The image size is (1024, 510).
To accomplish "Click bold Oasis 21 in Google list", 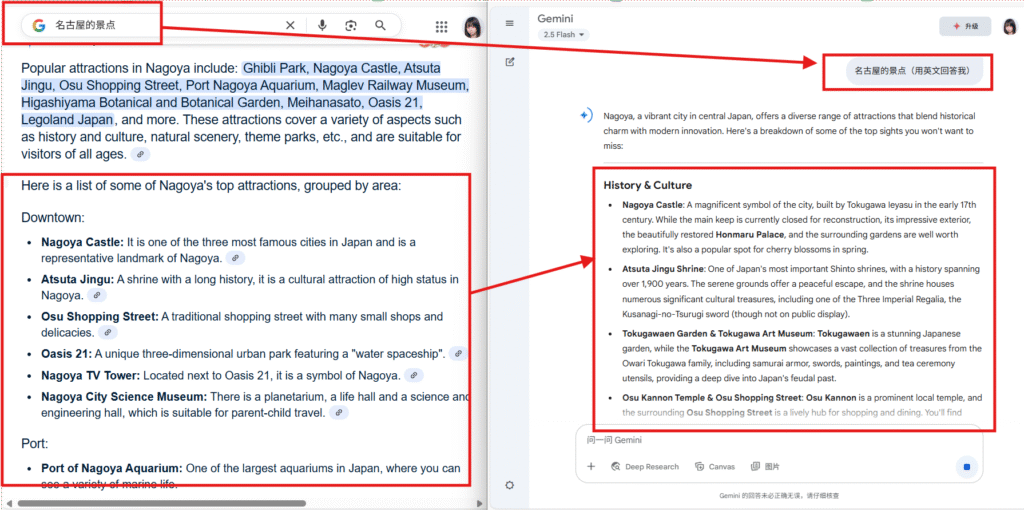I will (x=67, y=354).
